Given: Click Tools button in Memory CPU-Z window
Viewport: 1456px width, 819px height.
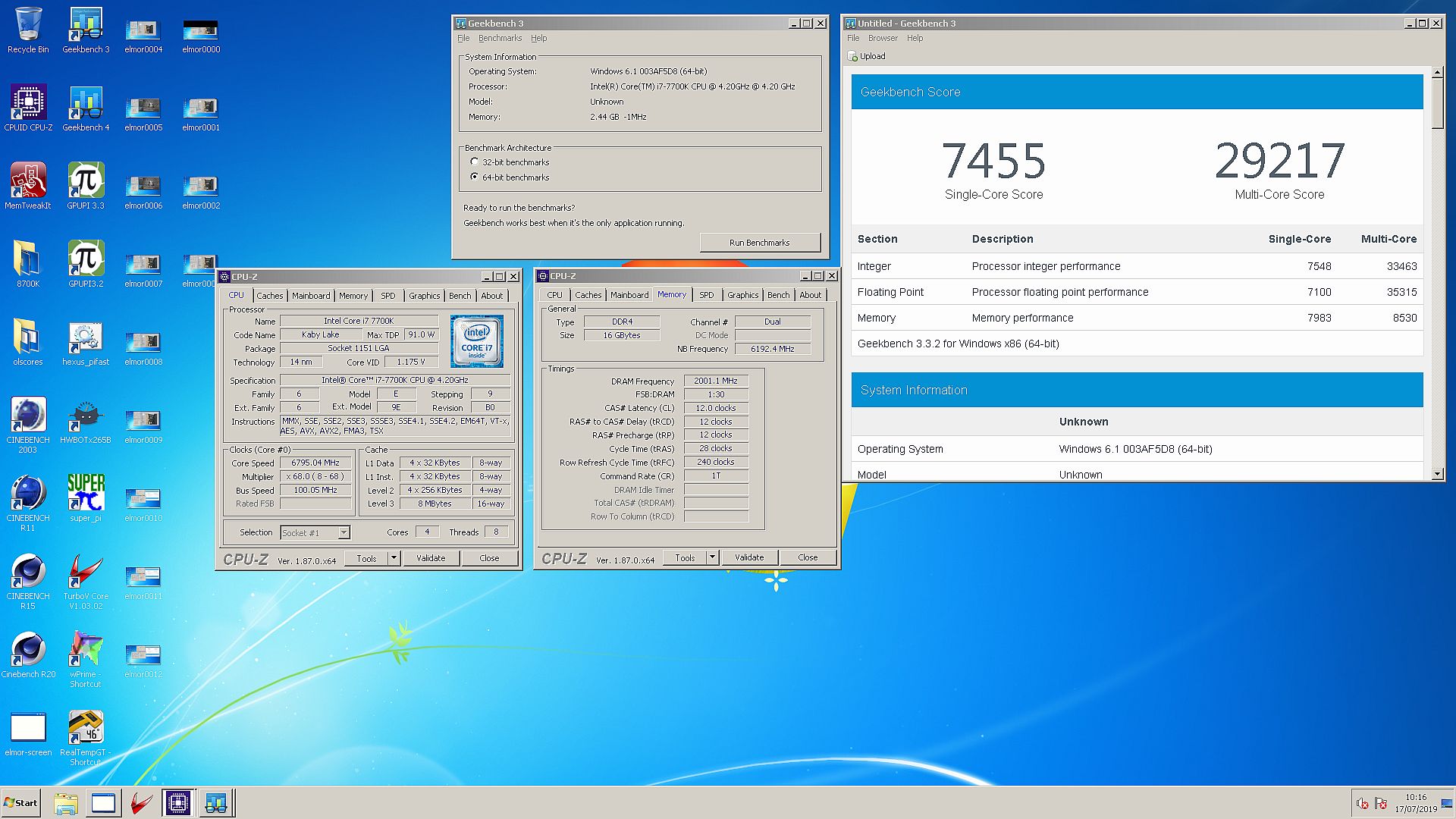Looking at the screenshot, I should pyautogui.click(x=685, y=557).
